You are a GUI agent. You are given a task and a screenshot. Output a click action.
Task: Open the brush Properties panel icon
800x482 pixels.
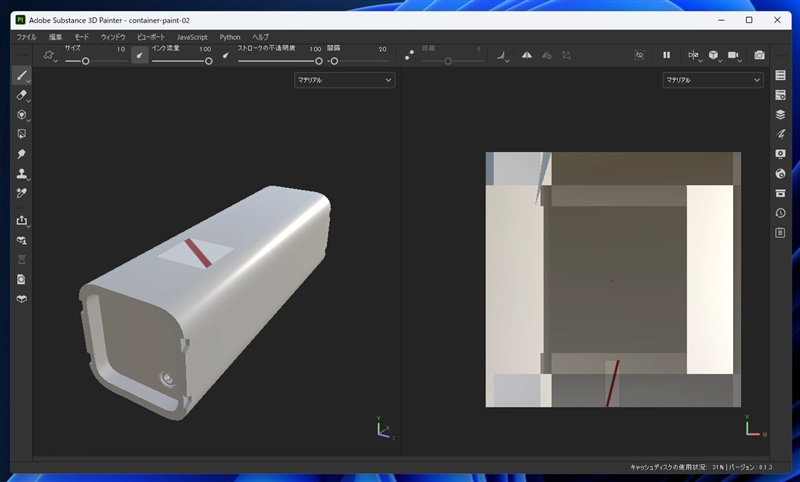[x=780, y=134]
